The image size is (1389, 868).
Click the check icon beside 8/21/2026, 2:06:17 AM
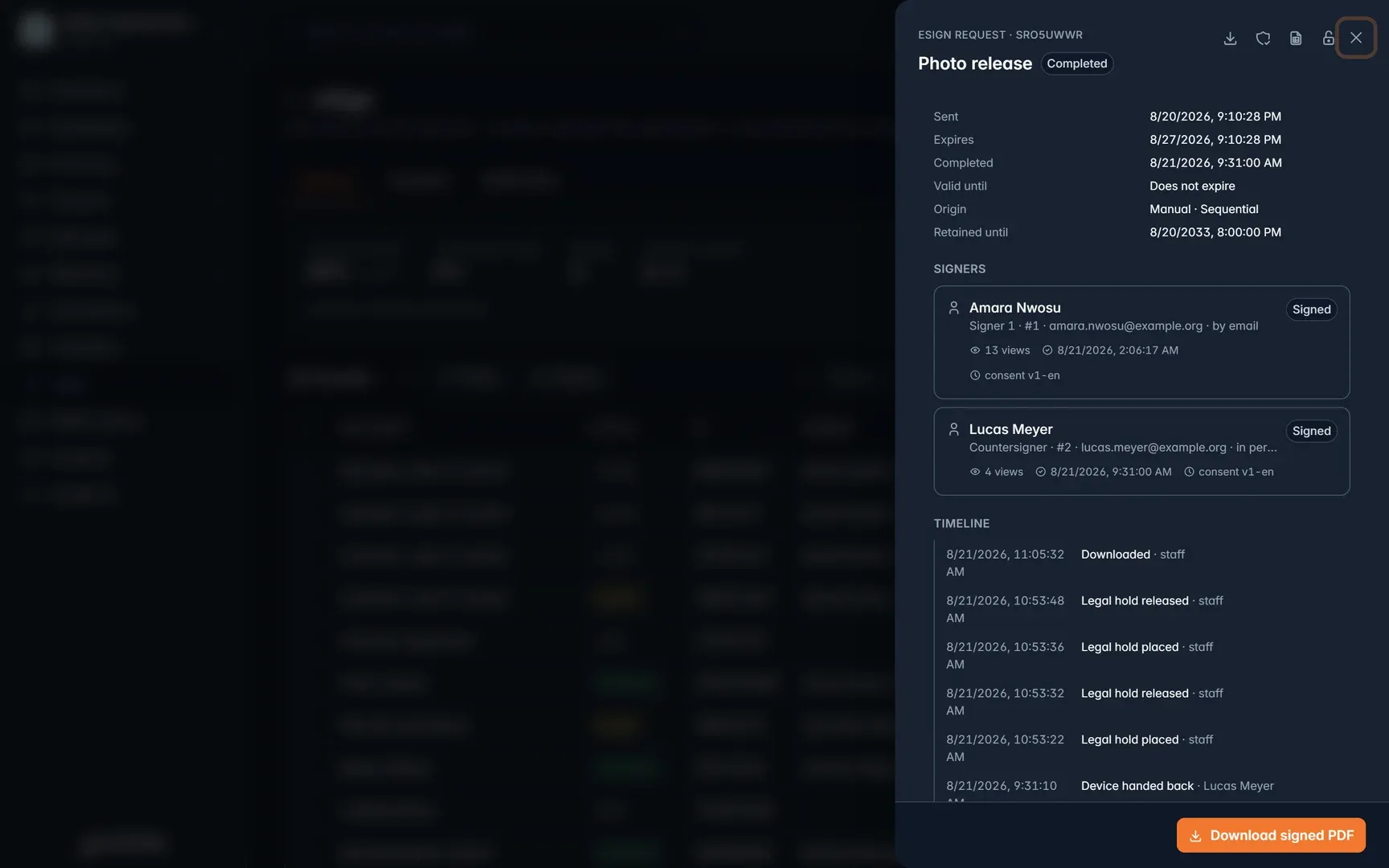pyautogui.click(x=1047, y=350)
